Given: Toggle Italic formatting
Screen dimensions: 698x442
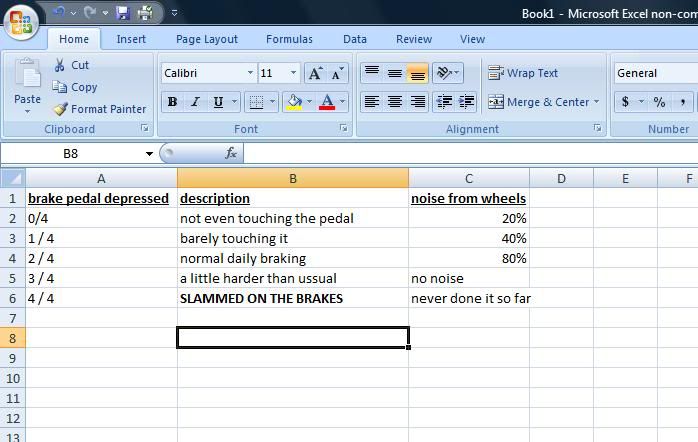Looking at the screenshot, I should pos(195,102).
